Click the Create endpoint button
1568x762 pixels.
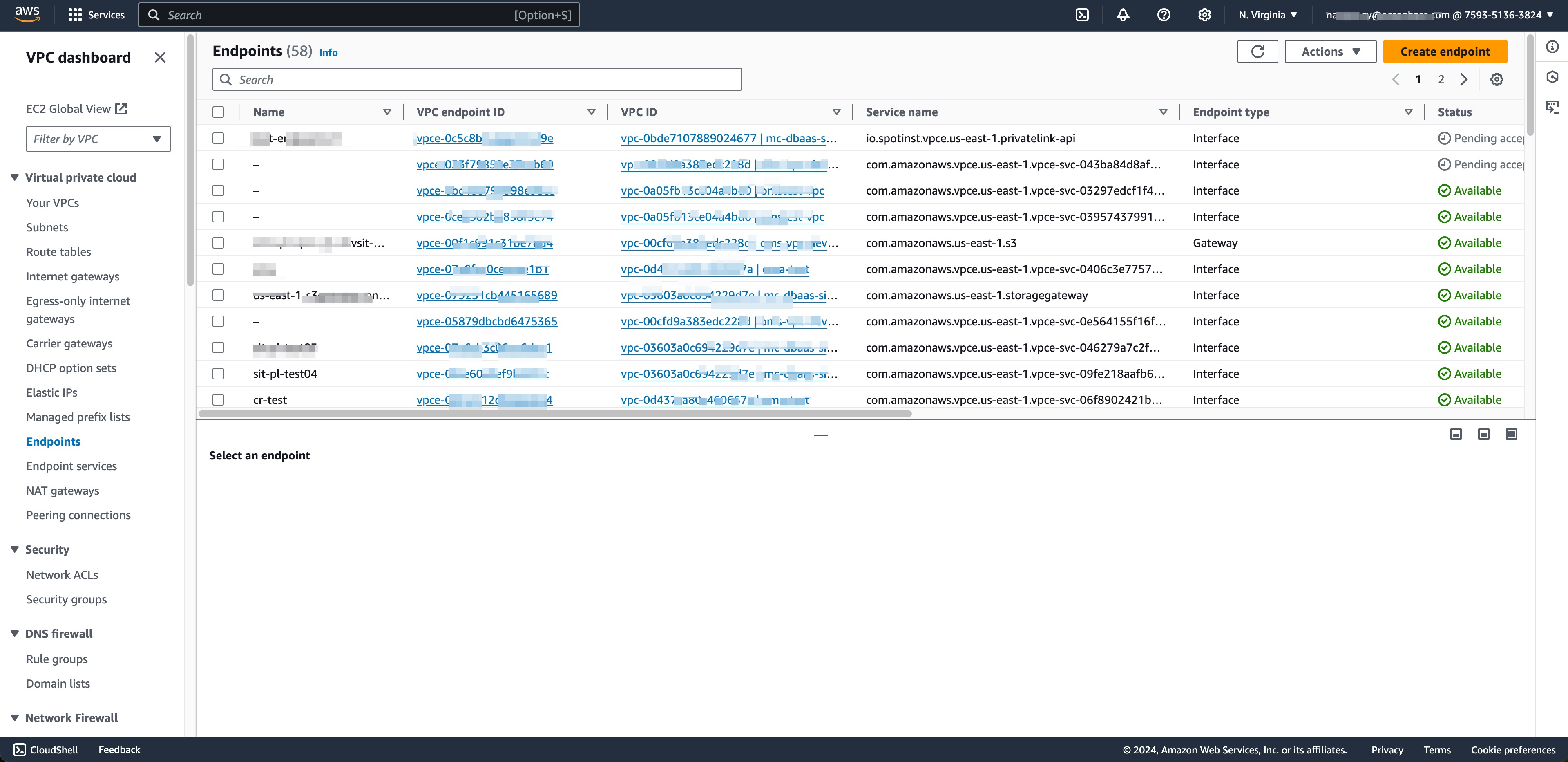click(x=1445, y=52)
